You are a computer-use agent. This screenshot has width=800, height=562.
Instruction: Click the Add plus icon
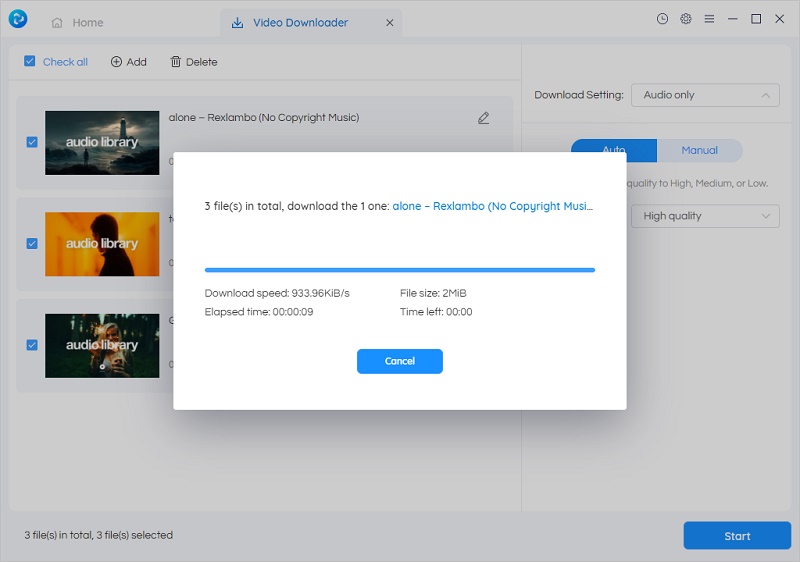click(x=116, y=62)
